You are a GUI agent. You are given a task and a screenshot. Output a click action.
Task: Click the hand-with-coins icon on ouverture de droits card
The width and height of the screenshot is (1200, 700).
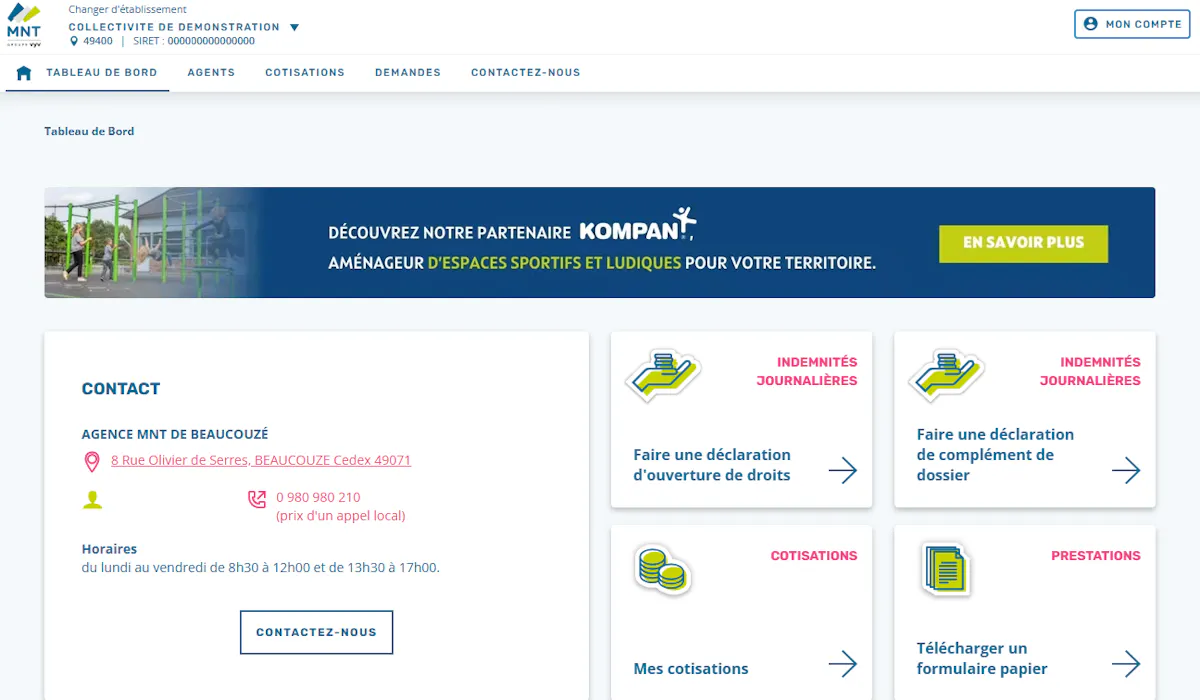click(x=662, y=375)
